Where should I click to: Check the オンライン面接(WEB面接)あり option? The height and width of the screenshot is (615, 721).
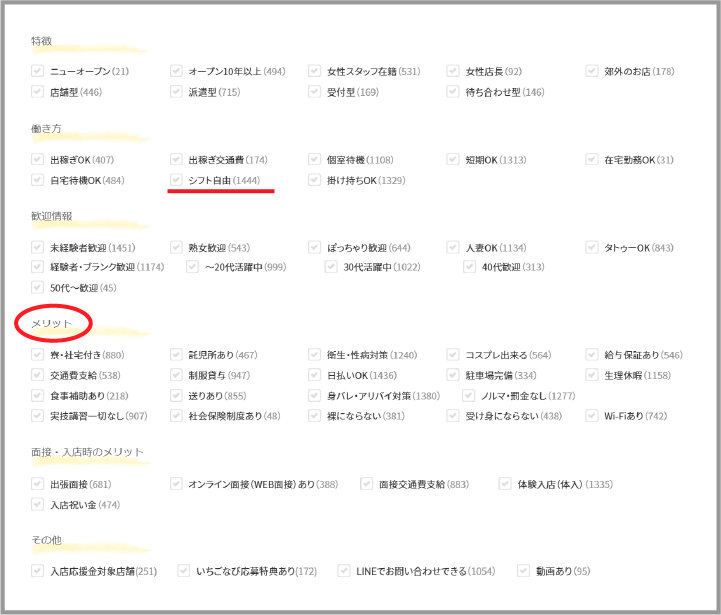[x=177, y=484]
